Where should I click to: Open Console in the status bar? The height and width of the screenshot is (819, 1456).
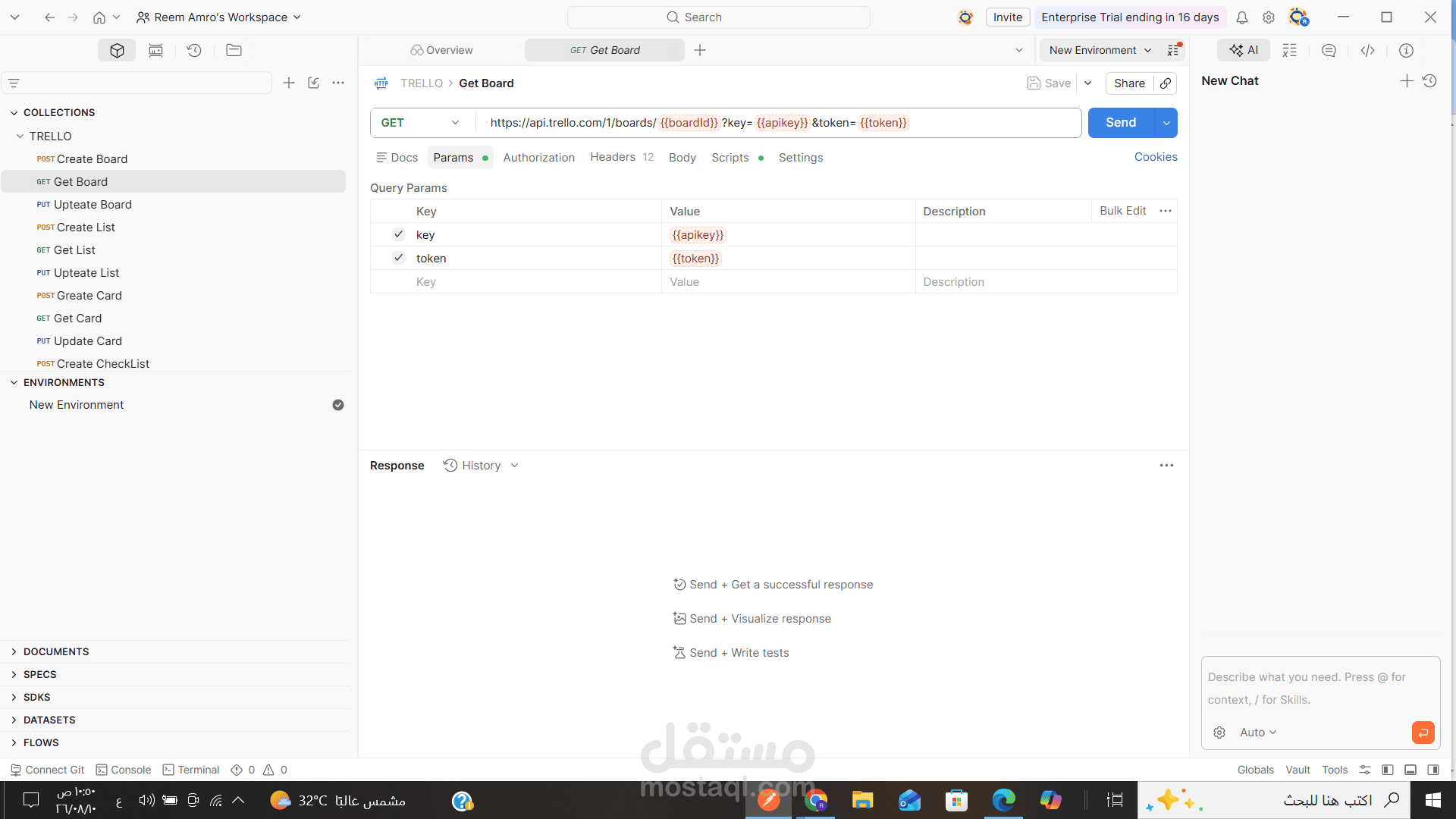click(x=124, y=770)
